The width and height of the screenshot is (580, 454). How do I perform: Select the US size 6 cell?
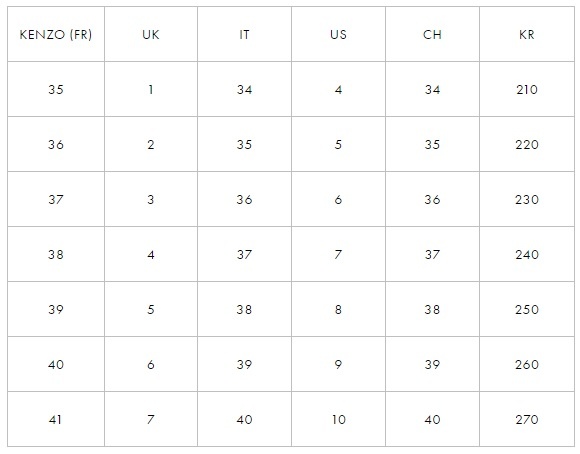[338, 199]
